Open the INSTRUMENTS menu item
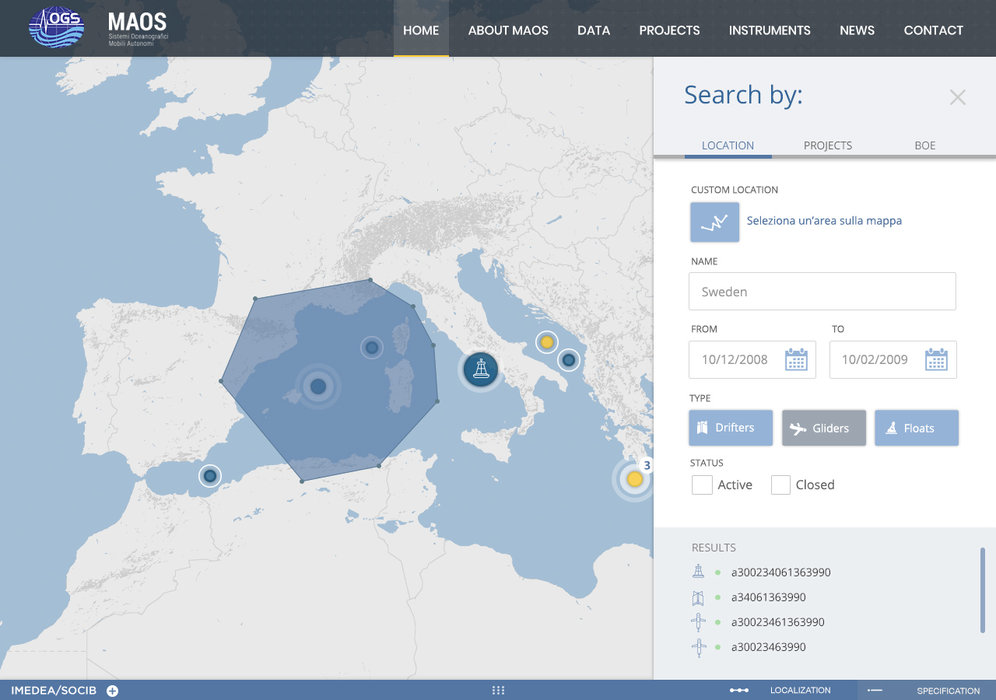 tap(769, 30)
